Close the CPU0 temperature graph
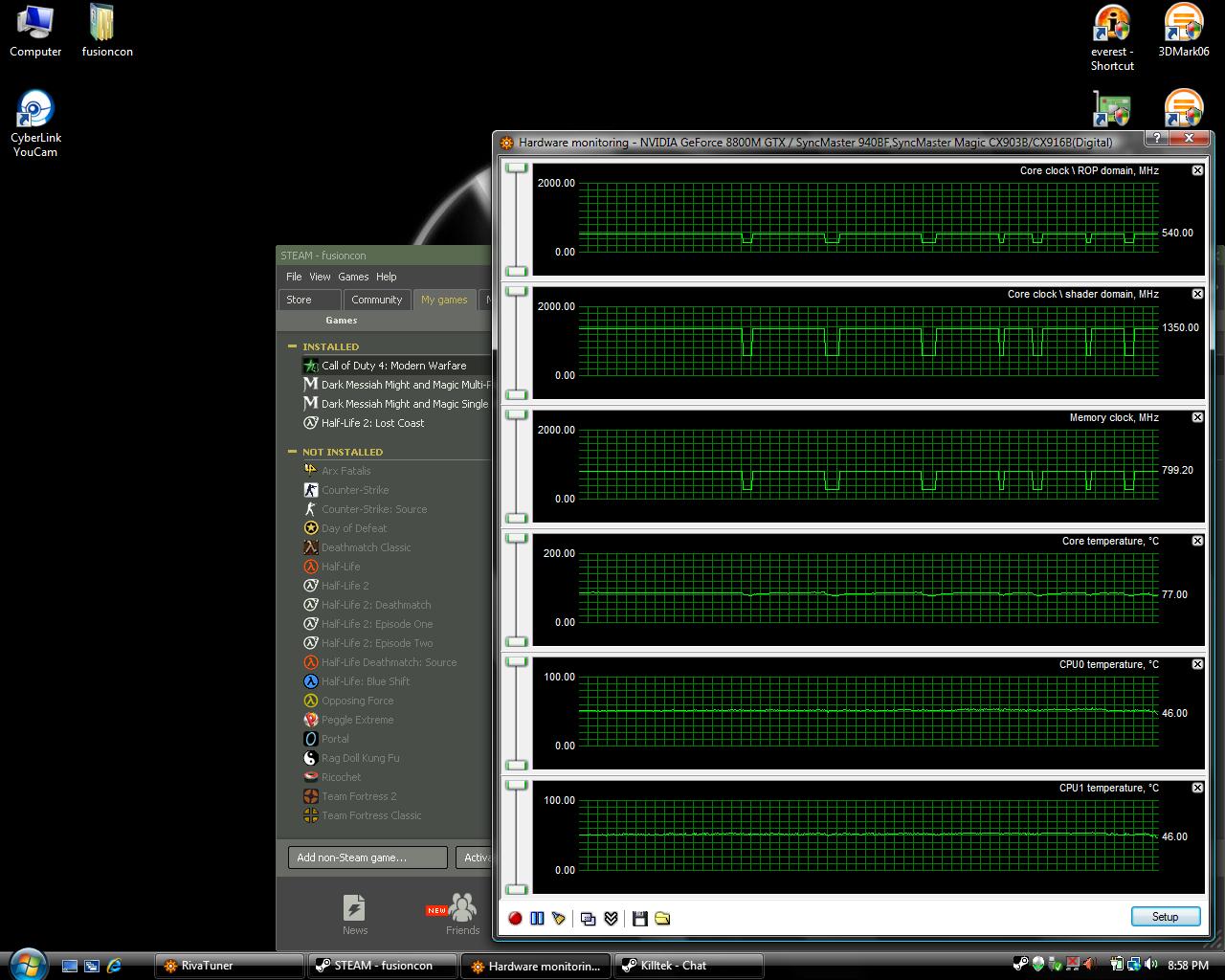The height and width of the screenshot is (980, 1225). (1197, 664)
